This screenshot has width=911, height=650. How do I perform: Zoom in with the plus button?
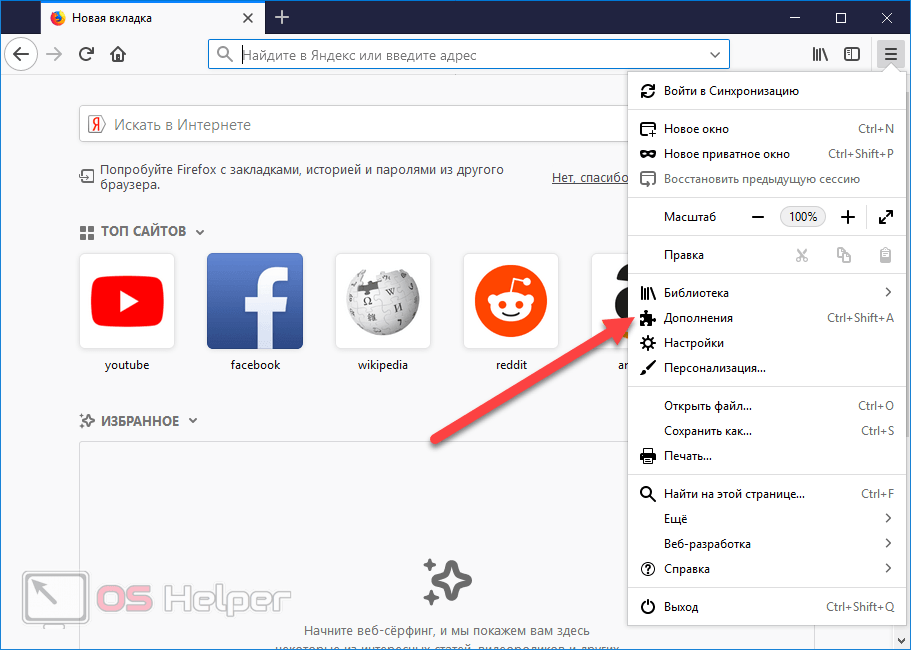[848, 217]
